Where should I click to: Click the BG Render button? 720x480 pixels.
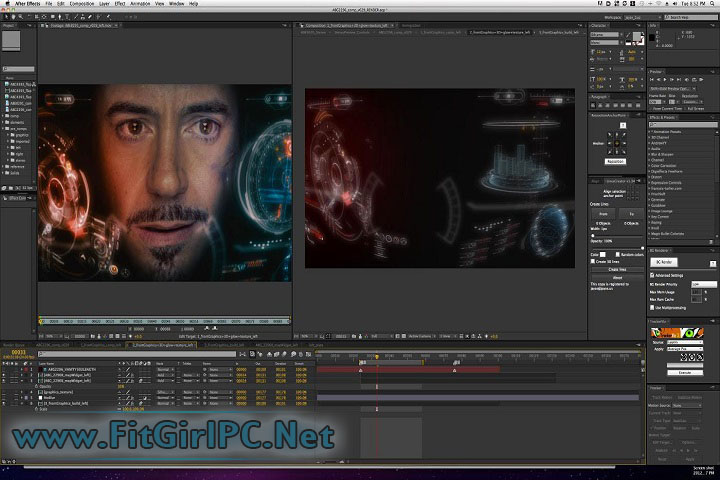[664, 261]
